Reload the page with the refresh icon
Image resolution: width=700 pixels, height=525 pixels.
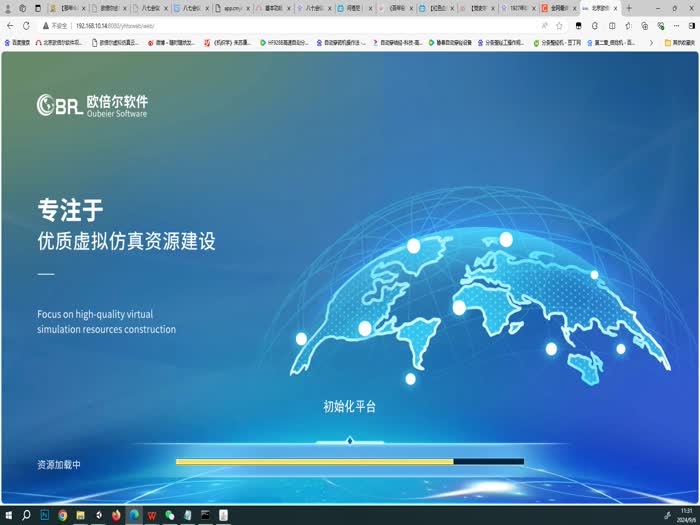(26, 25)
